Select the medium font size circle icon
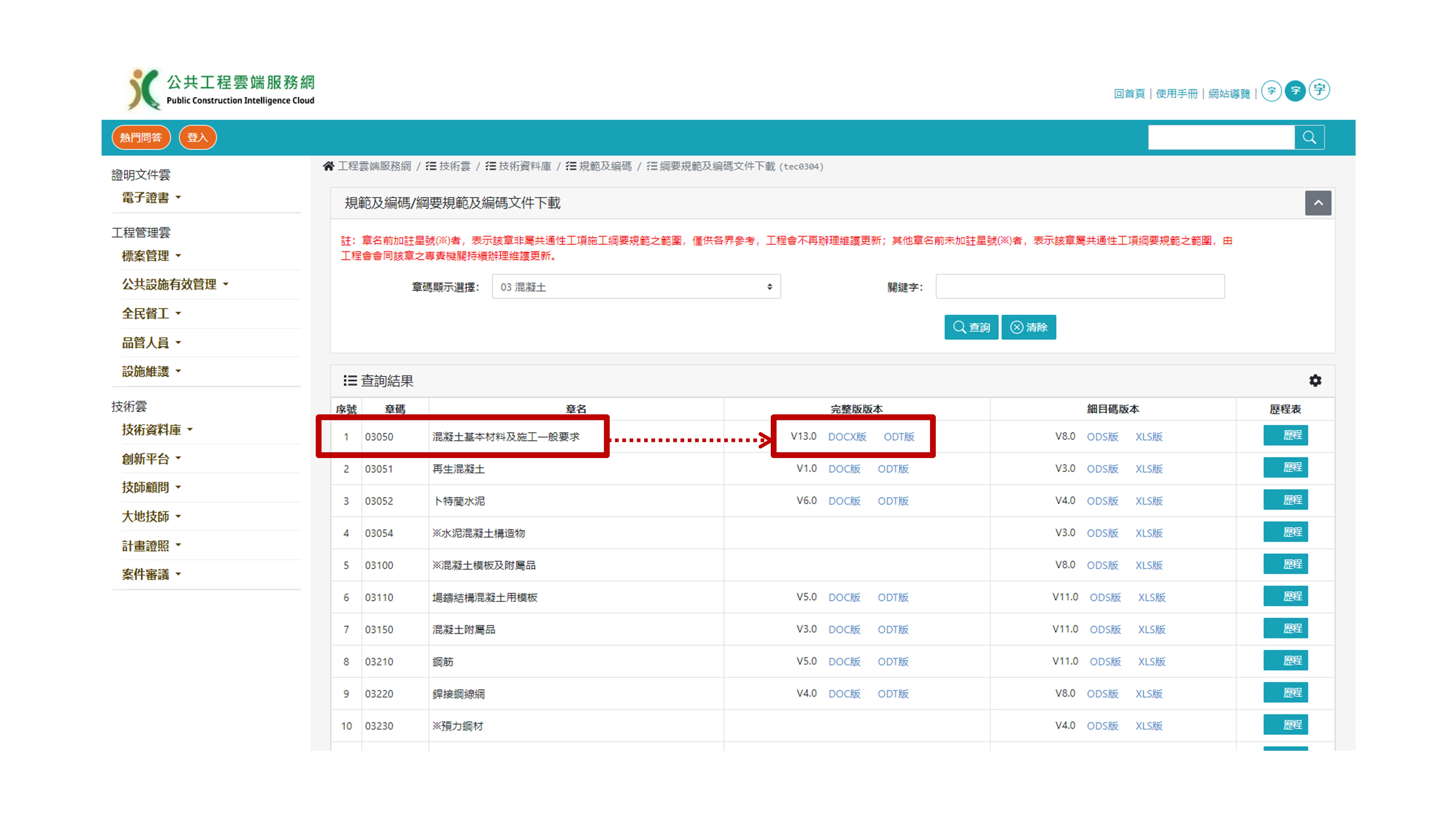This screenshot has height=819, width=1456. coord(1295,90)
